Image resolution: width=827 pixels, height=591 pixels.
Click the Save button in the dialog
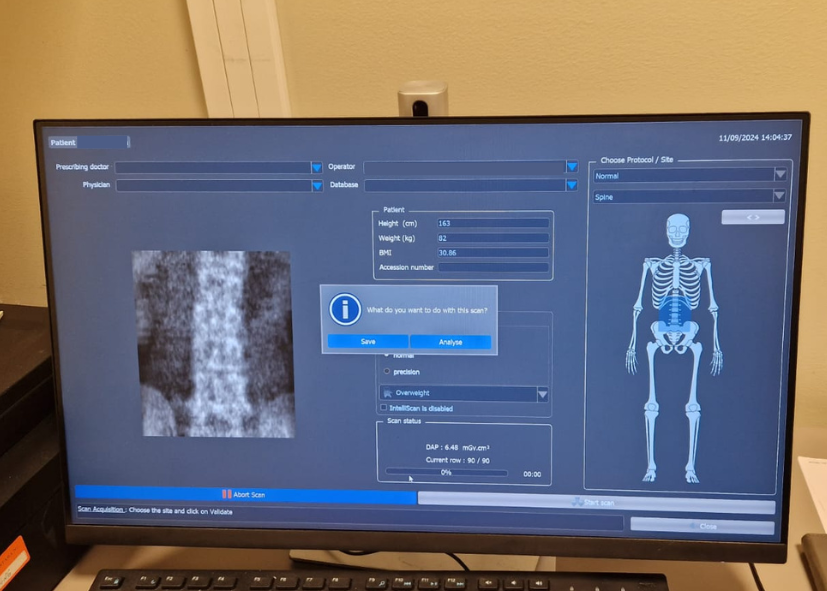tap(368, 342)
